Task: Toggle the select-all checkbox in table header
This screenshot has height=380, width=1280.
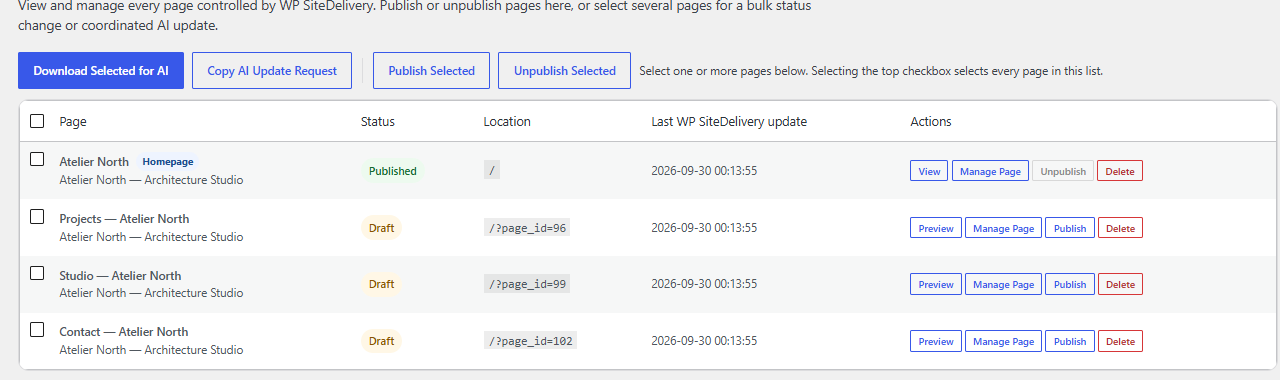Action: coord(37,121)
